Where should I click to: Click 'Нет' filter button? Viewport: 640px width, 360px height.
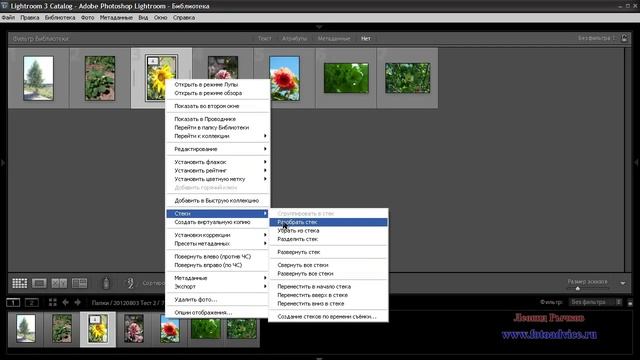point(366,38)
